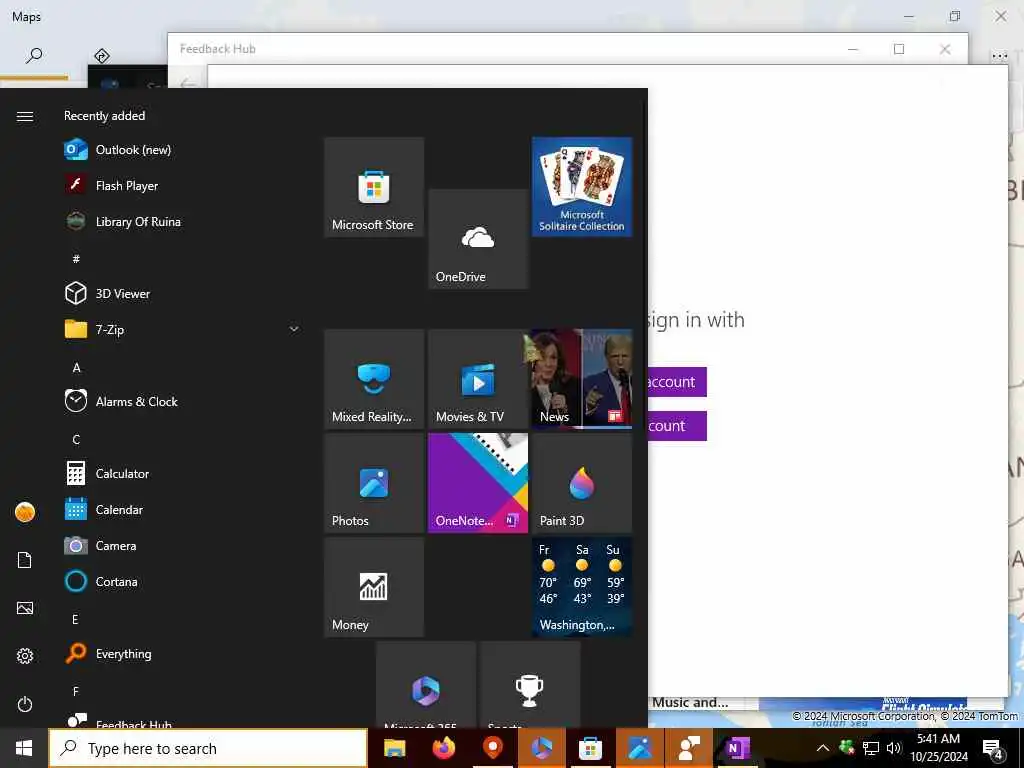Open network status tray icon

click(871, 748)
